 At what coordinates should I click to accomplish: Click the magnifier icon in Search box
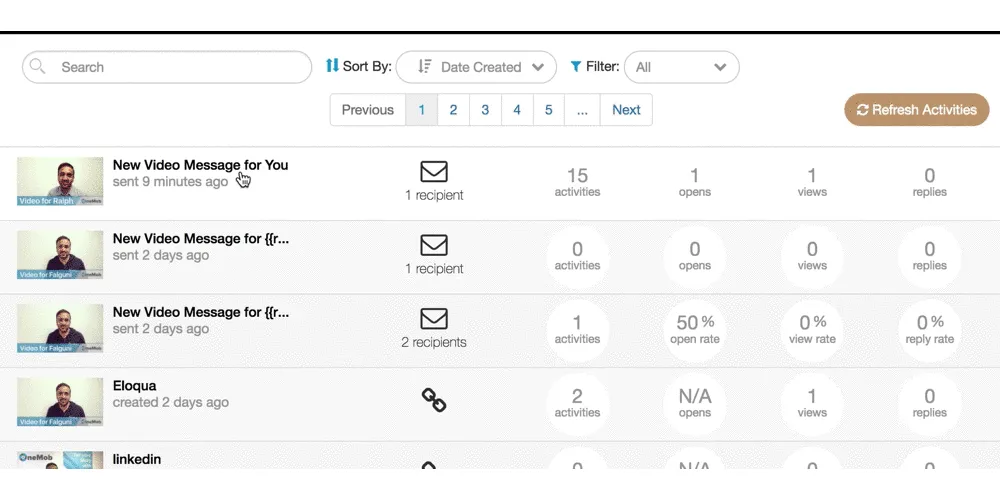38,66
